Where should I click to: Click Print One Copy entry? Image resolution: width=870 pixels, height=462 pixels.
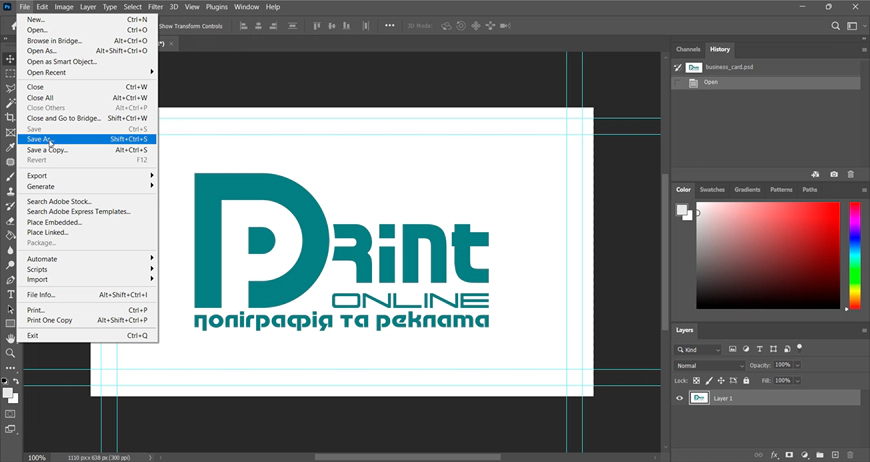coord(87,320)
